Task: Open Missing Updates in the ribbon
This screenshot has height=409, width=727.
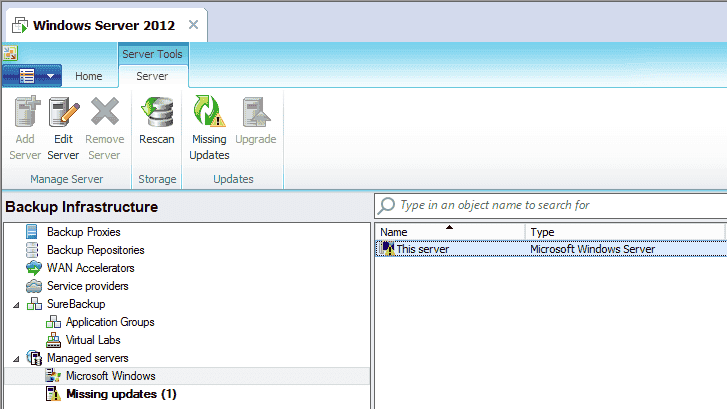Action: (x=209, y=128)
